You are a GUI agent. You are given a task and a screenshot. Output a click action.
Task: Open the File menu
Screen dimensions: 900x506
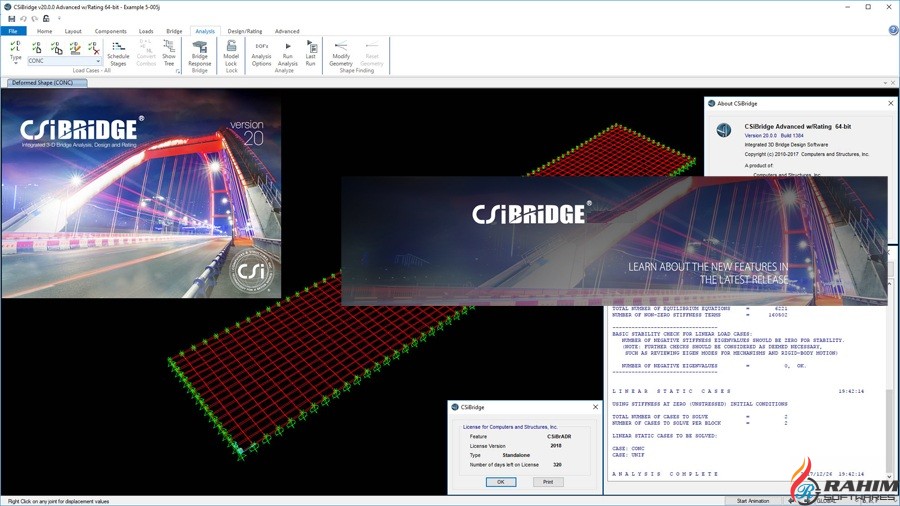coord(12,31)
